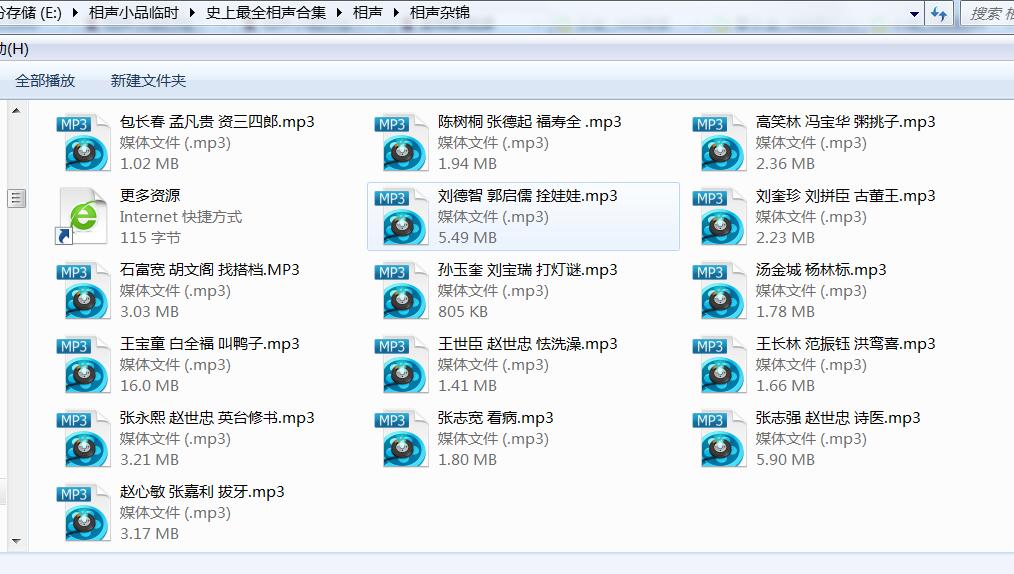Click file name 张永熙 赵世忠 英台修书.mp3
The width and height of the screenshot is (1014, 574).
pyautogui.click(x=217, y=418)
